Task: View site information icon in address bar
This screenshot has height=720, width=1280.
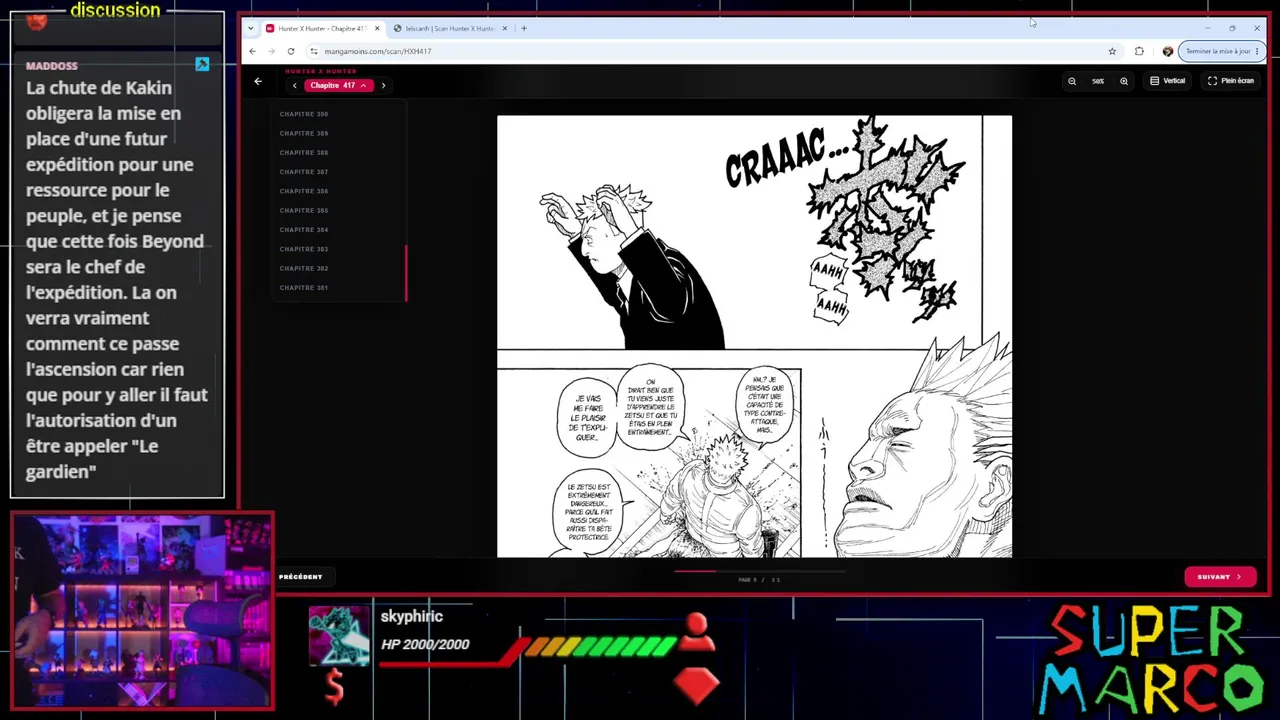Action: [313, 51]
